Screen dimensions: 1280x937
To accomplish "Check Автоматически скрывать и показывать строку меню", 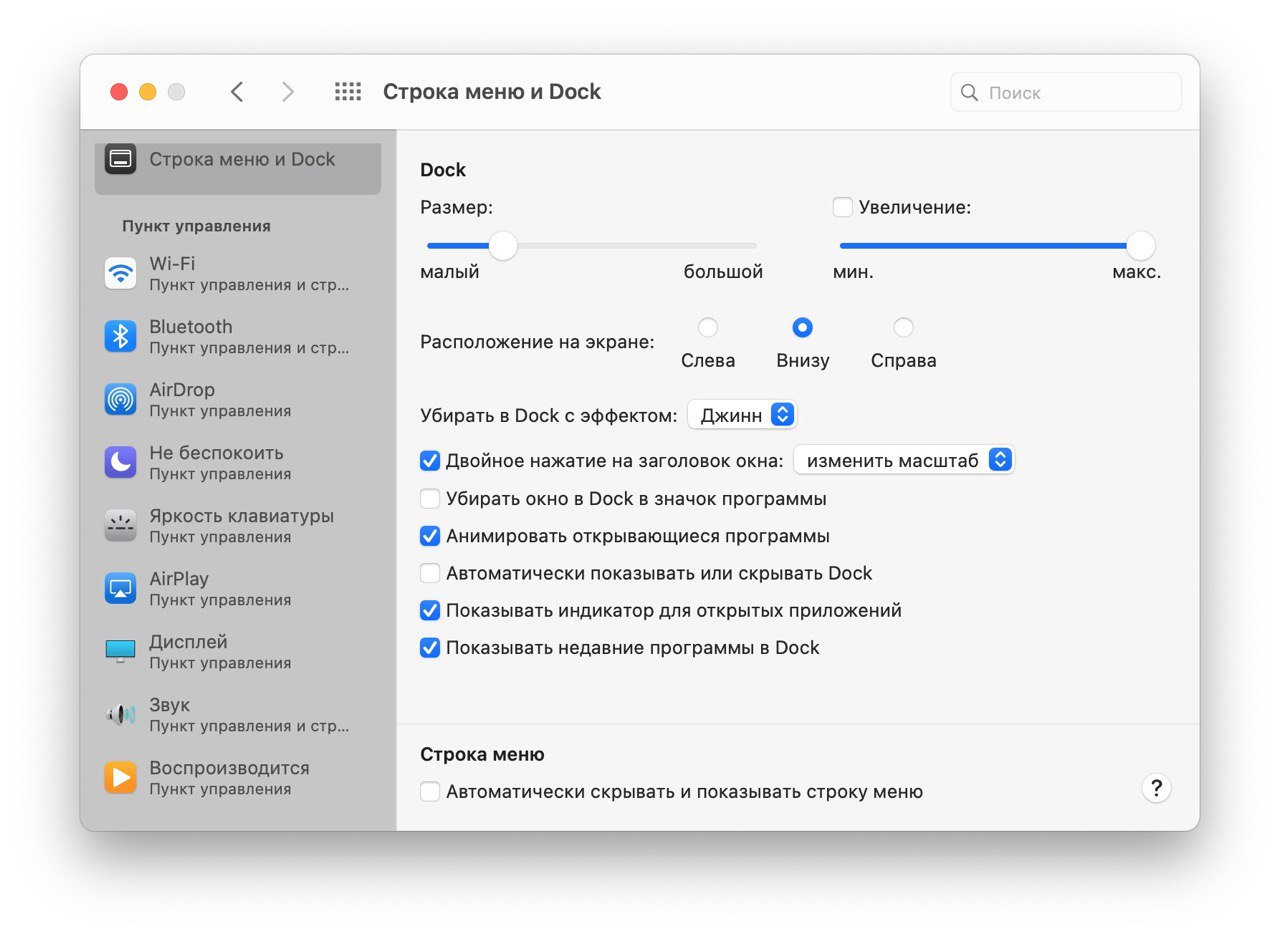I will (430, 792).
